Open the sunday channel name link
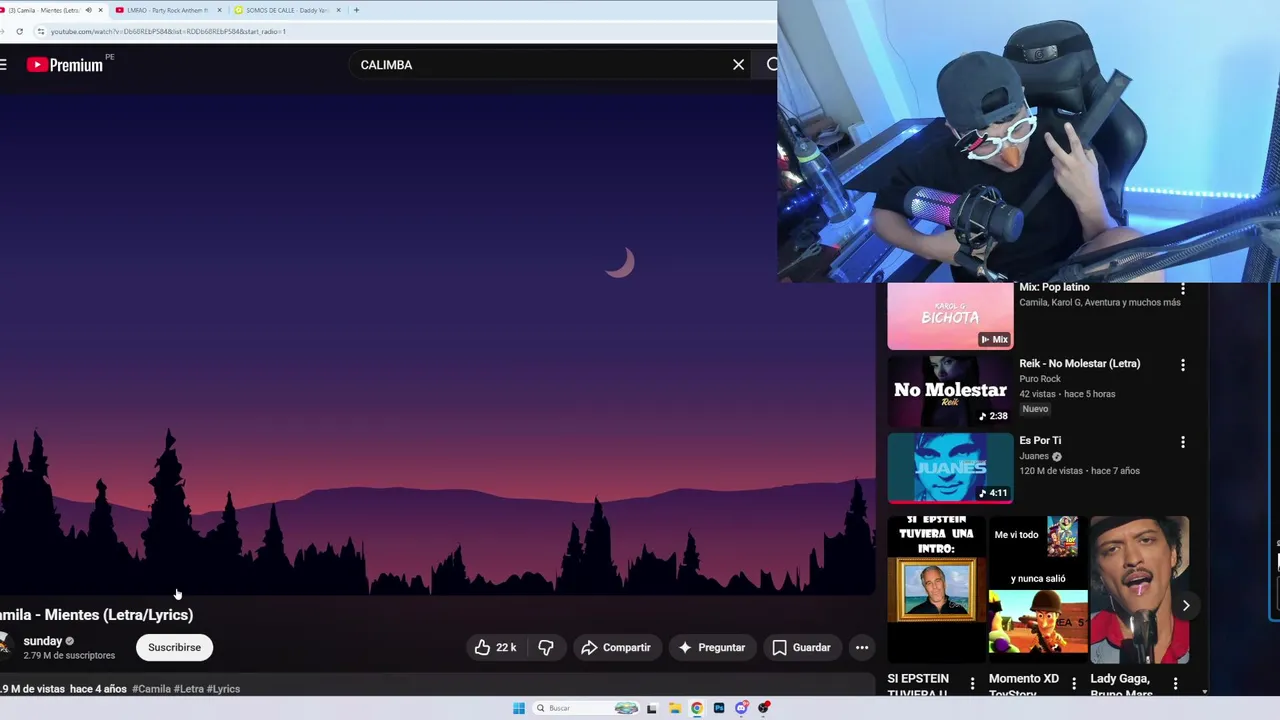Image resolution: width=1280 pixels, height=720 pixels. pyautogui.click(x=42, y=641)
